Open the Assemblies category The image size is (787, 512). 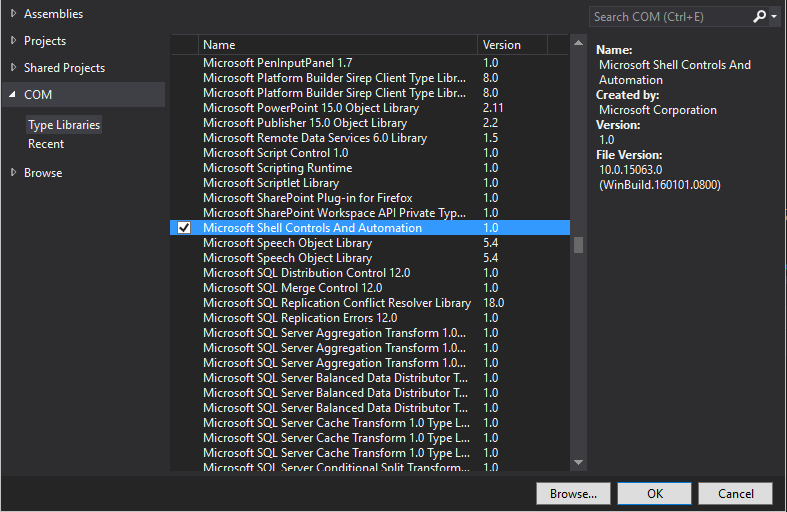pos(53,14)
